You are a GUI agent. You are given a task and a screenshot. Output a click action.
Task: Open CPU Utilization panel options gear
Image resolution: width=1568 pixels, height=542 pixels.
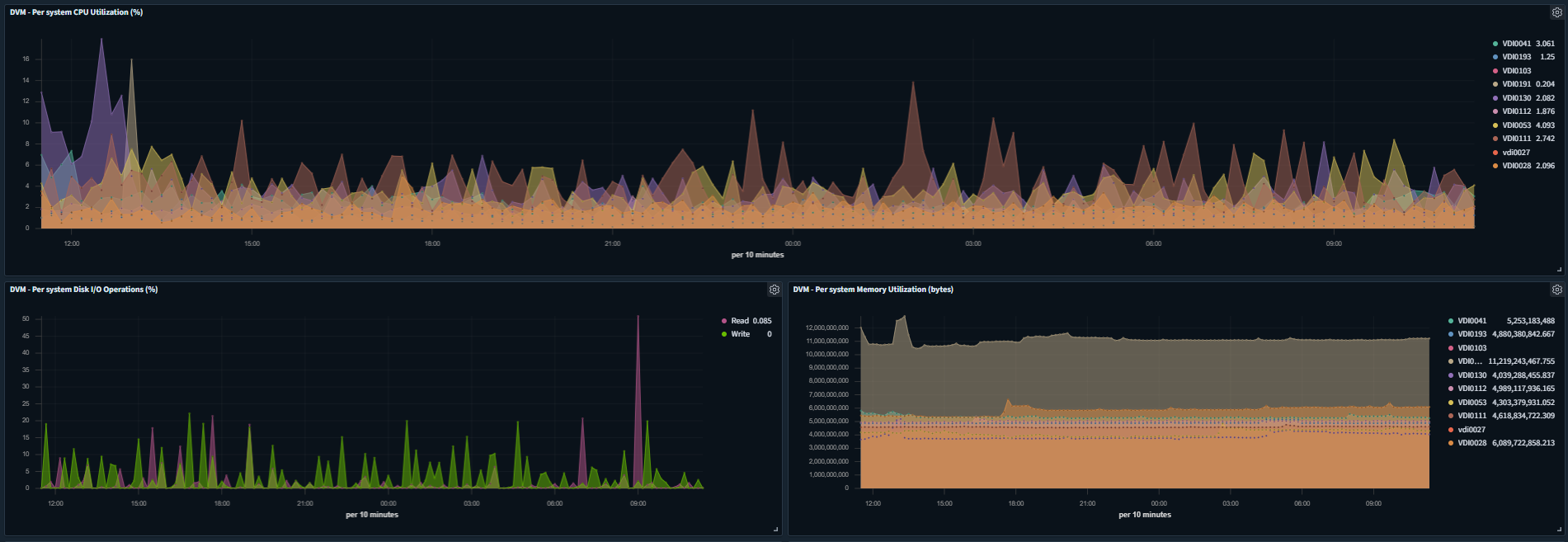pyautogui.click(x=1556, y=12)
